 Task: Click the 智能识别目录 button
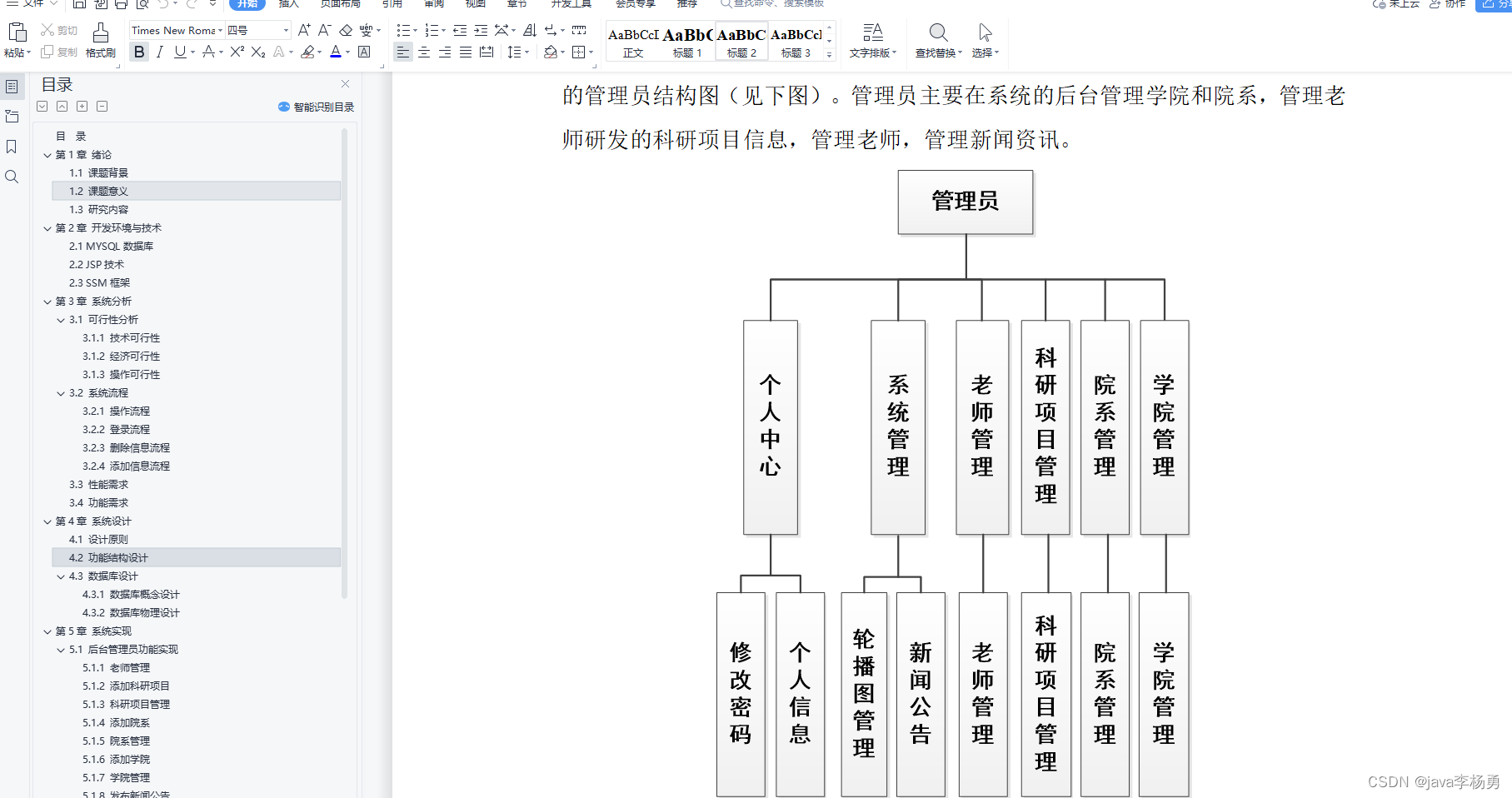tap(317, 107)
